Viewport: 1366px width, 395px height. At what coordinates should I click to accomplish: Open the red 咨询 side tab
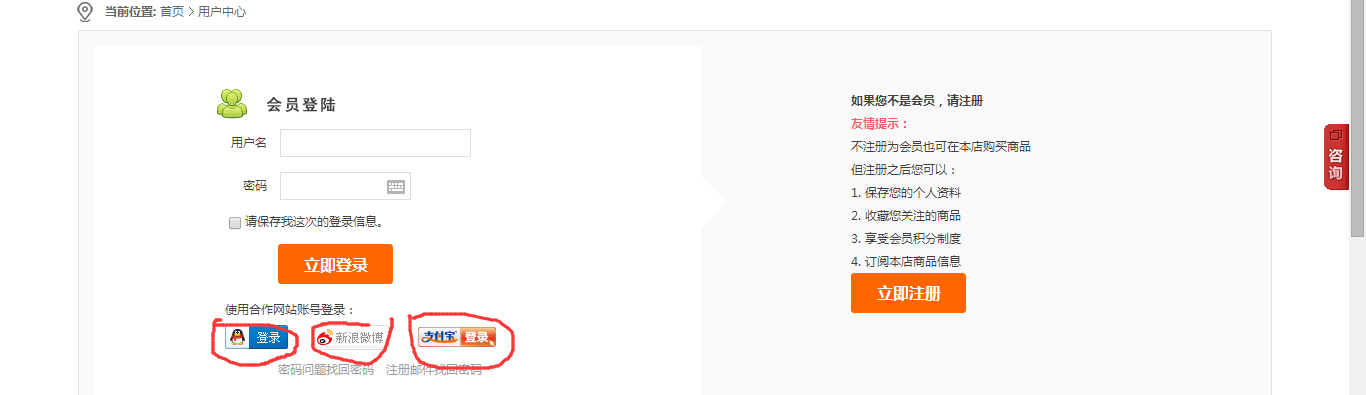[x=1335, y=157]
